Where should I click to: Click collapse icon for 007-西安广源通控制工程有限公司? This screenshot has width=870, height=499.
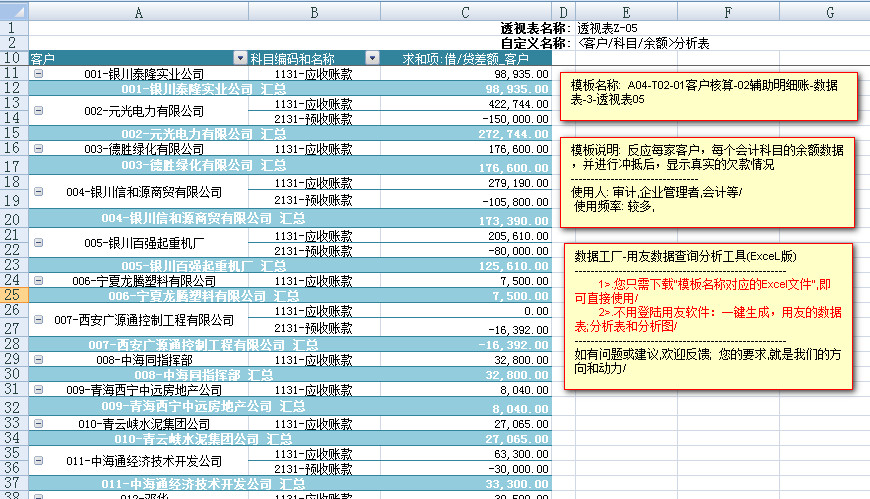point(39,320)
